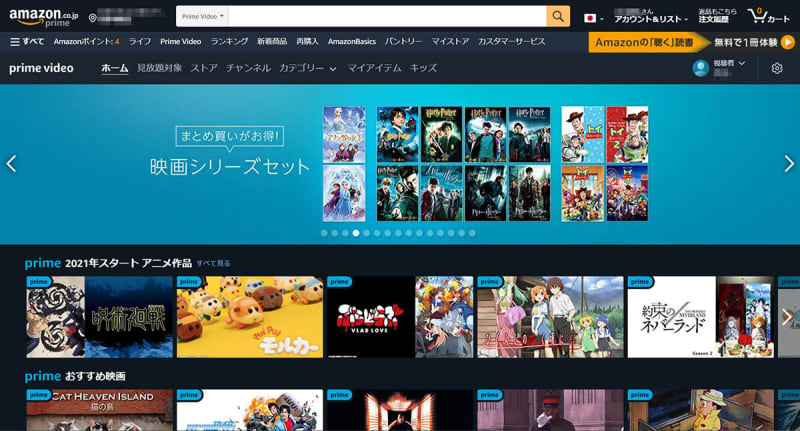Open the マイストア link
Viewport: 800px width, 431px height.
coord(450,42)
